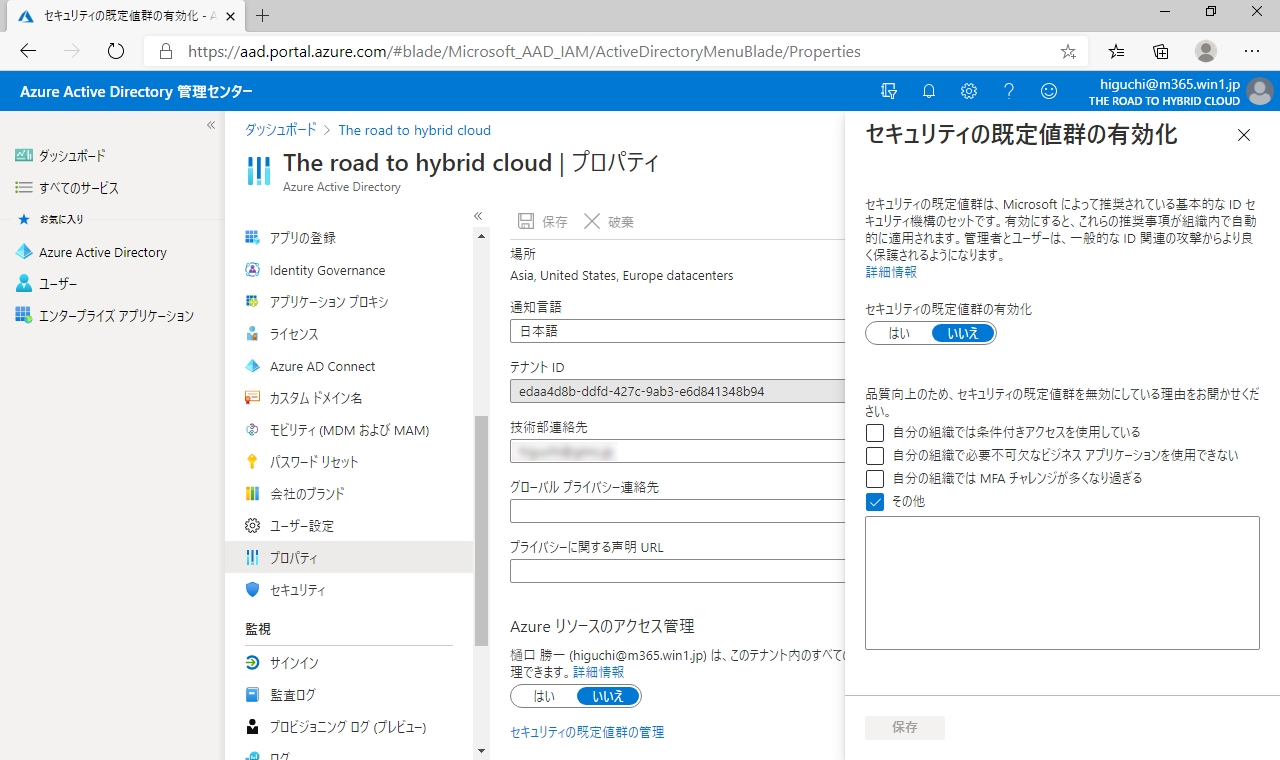Open モビリティ (MDM および MAM) item
Screen dimensions: 1280x760
349,430
